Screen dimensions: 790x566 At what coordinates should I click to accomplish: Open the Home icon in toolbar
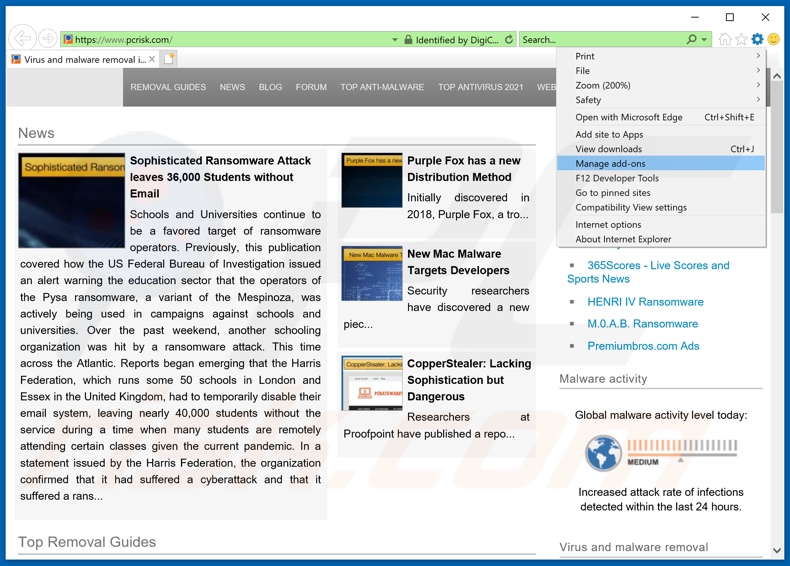[725, 40]
